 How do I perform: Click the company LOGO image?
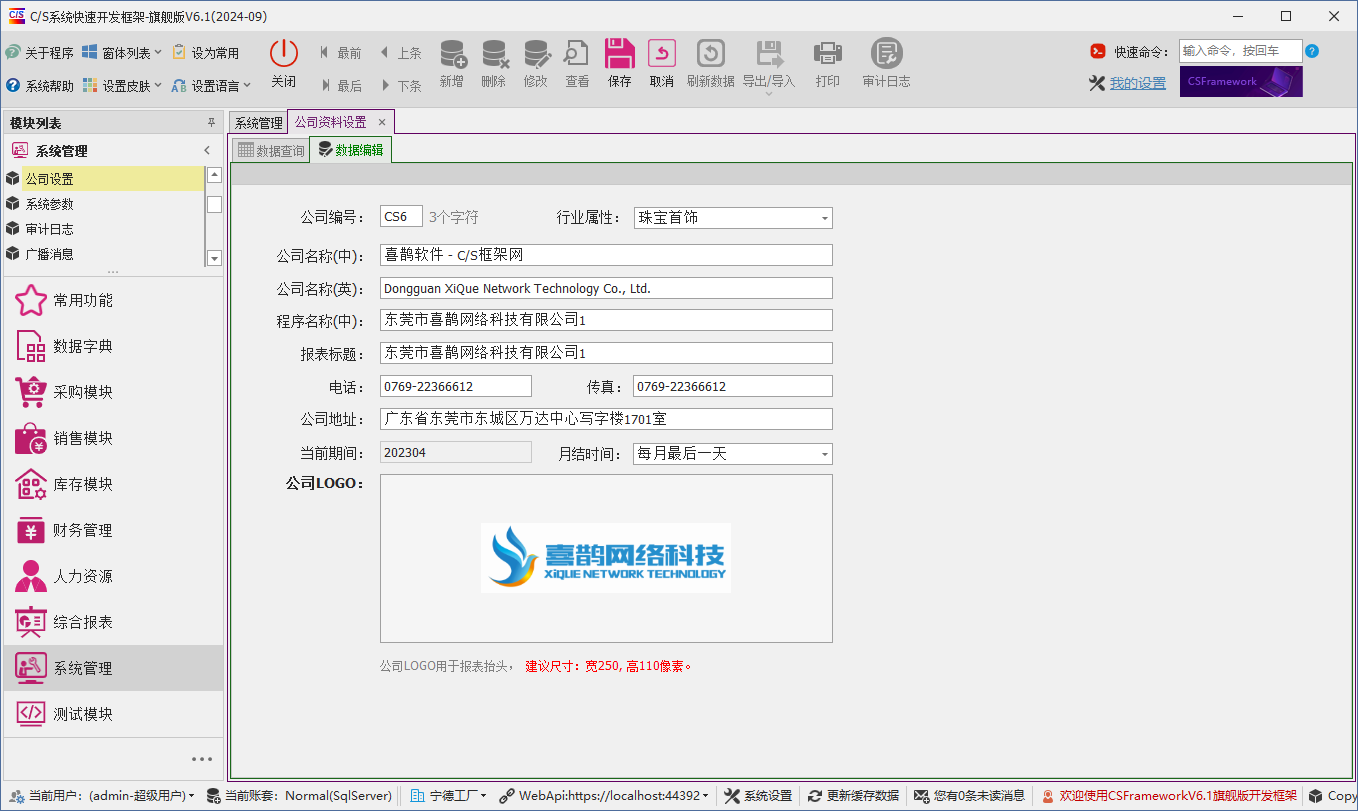pyautogui.click(x=606, y=558)
